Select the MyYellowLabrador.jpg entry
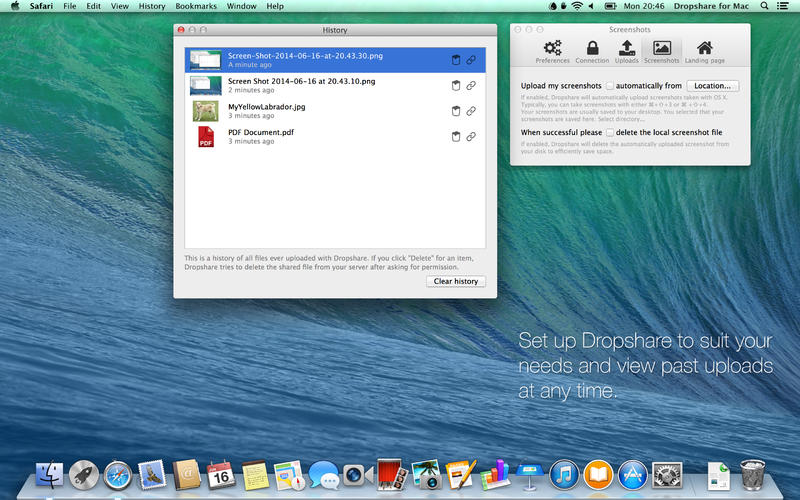Image resolution: width=800 pixels, height=500 pixels. tap(335, 111)
